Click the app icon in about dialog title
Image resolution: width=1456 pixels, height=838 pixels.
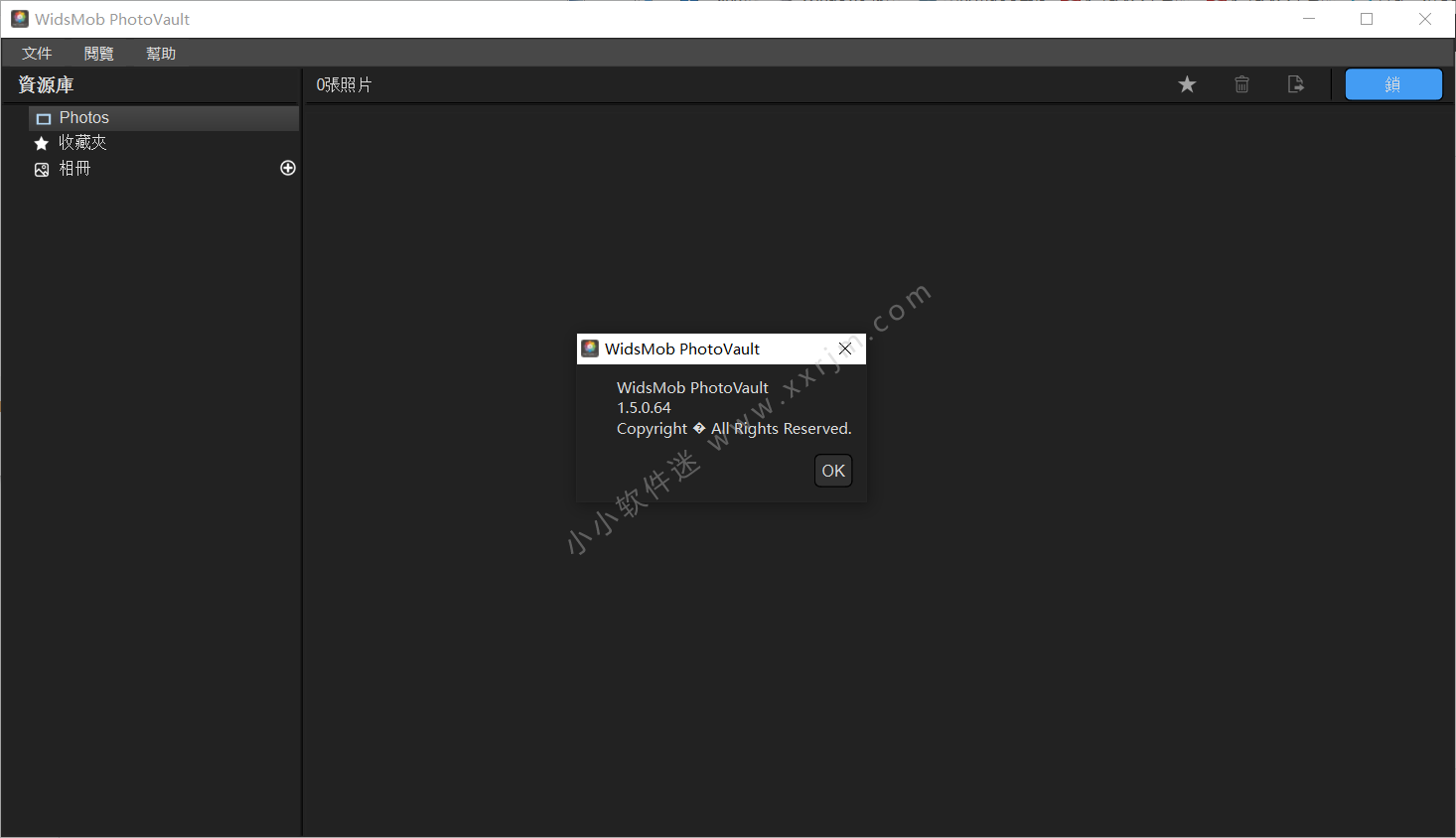pos(590,349)
